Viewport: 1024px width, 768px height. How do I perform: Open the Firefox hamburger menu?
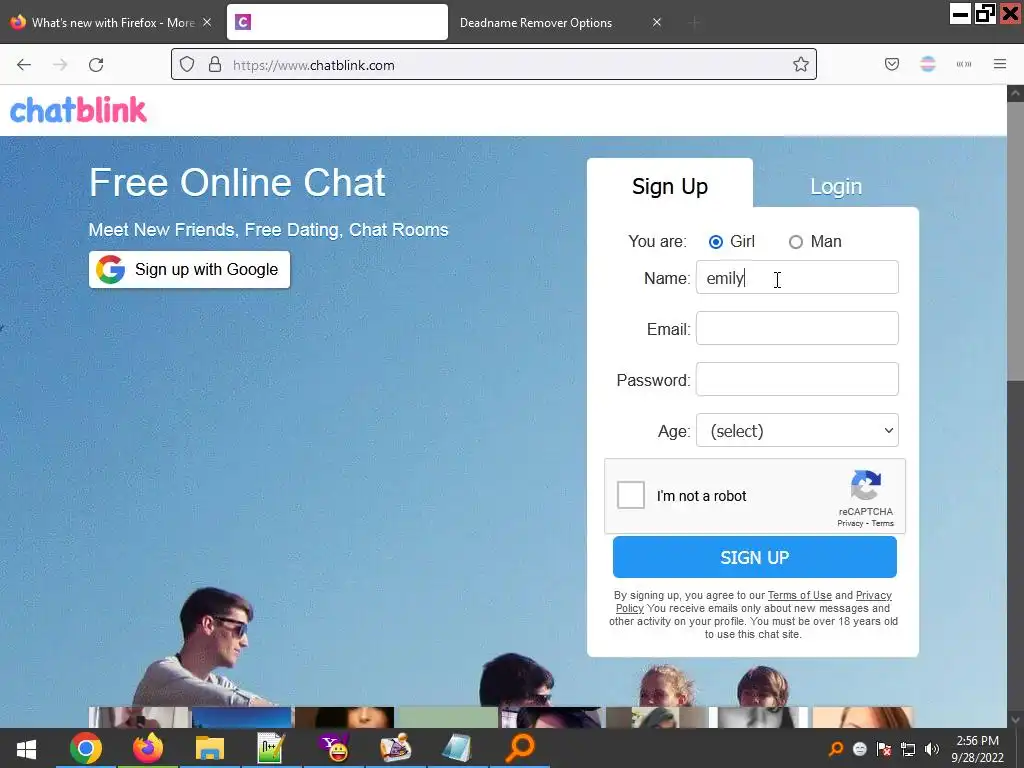(x=1000, y=64)
